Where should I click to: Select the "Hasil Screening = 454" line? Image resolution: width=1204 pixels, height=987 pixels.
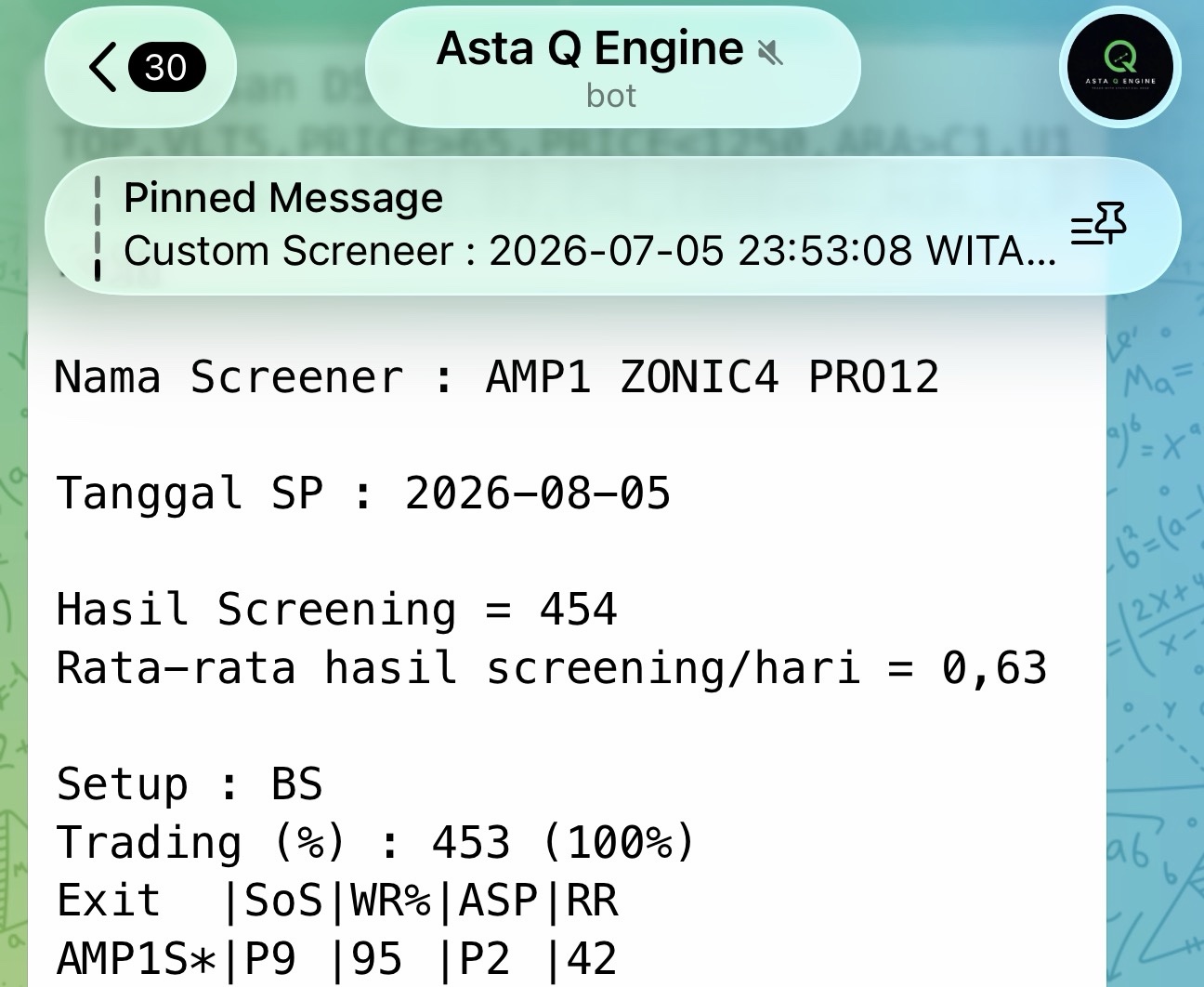[336, 610]
